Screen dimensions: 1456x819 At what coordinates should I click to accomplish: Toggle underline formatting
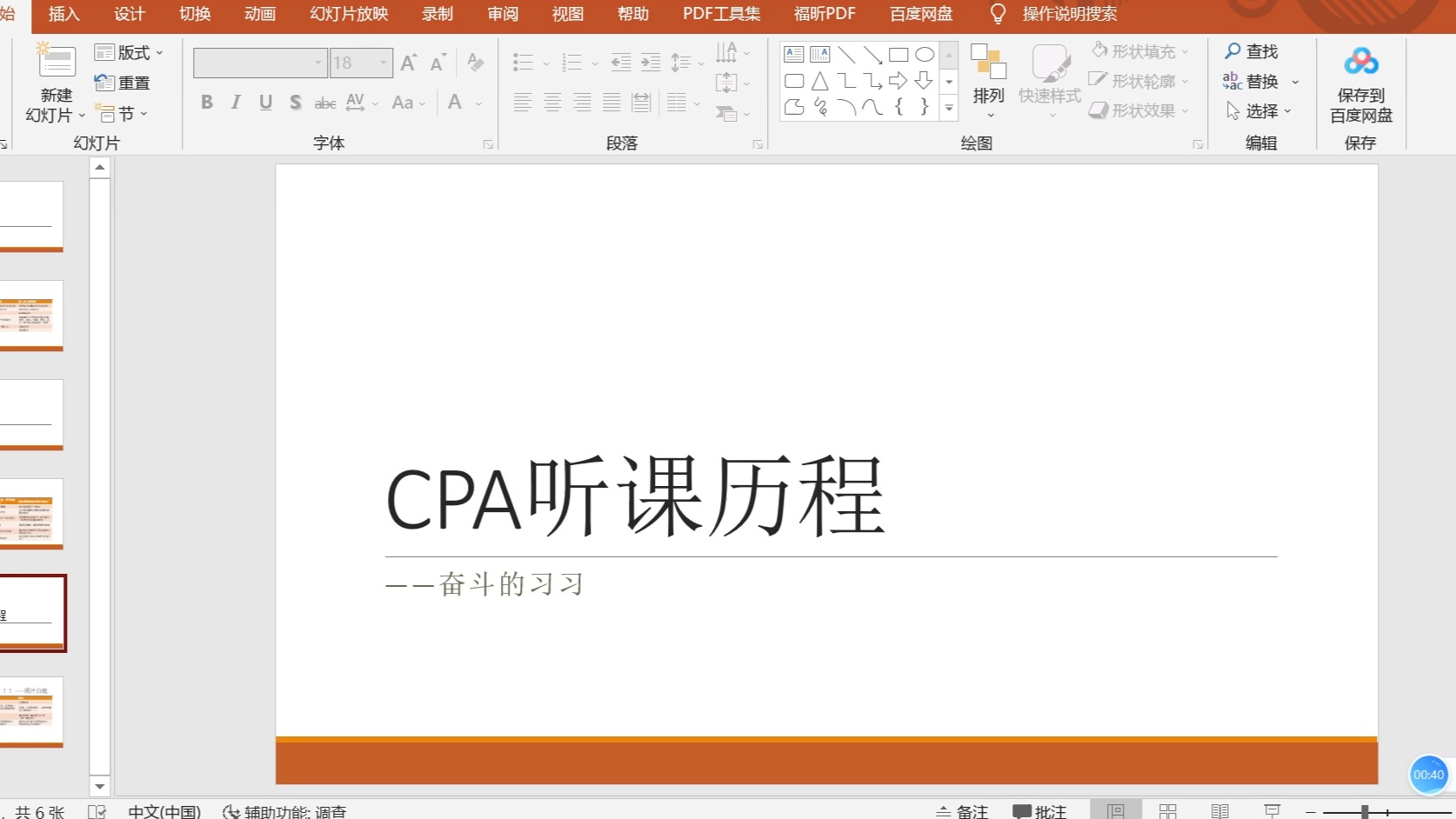click(265, 103)
